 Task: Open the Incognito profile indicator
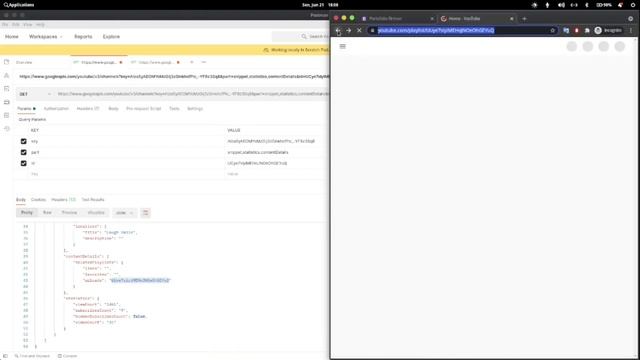[x=608, y=31]
